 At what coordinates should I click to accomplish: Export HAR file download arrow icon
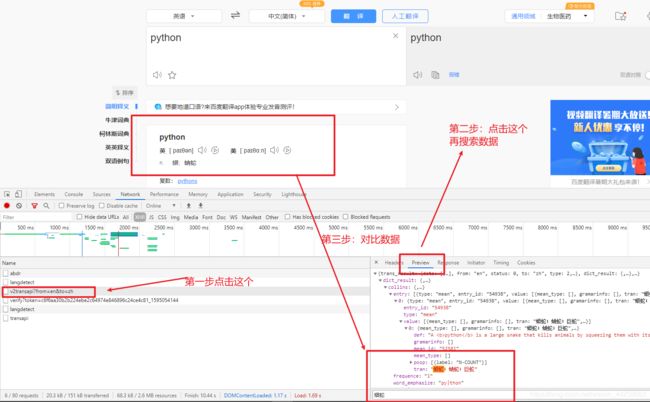click(201, 206)
